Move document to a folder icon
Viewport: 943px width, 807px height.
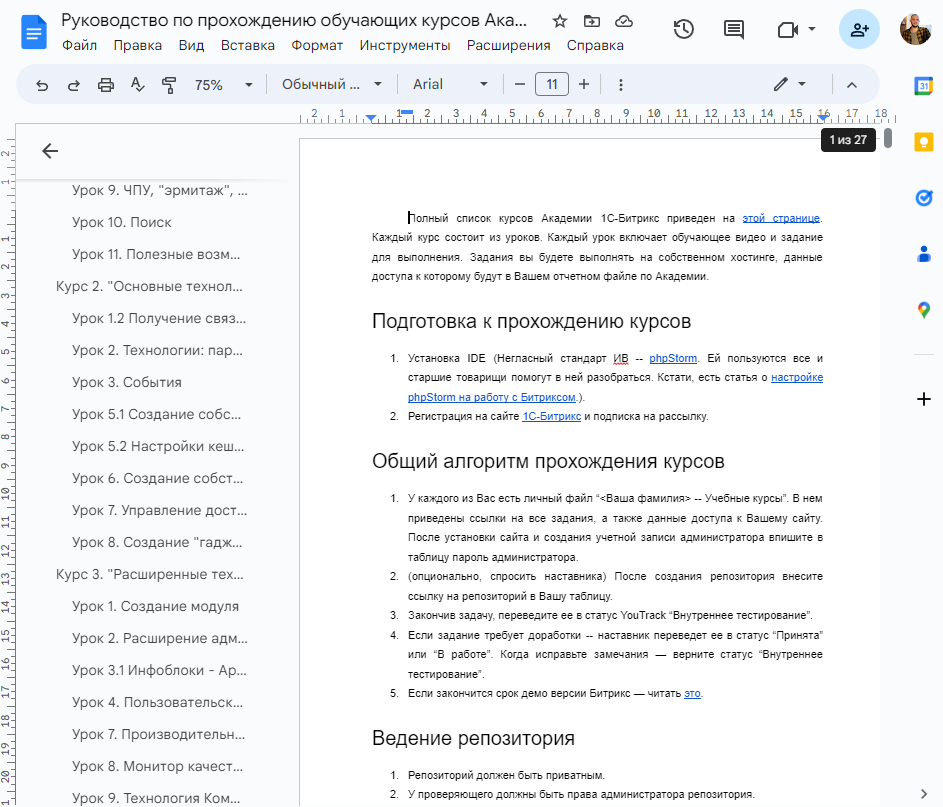point(592,22)
